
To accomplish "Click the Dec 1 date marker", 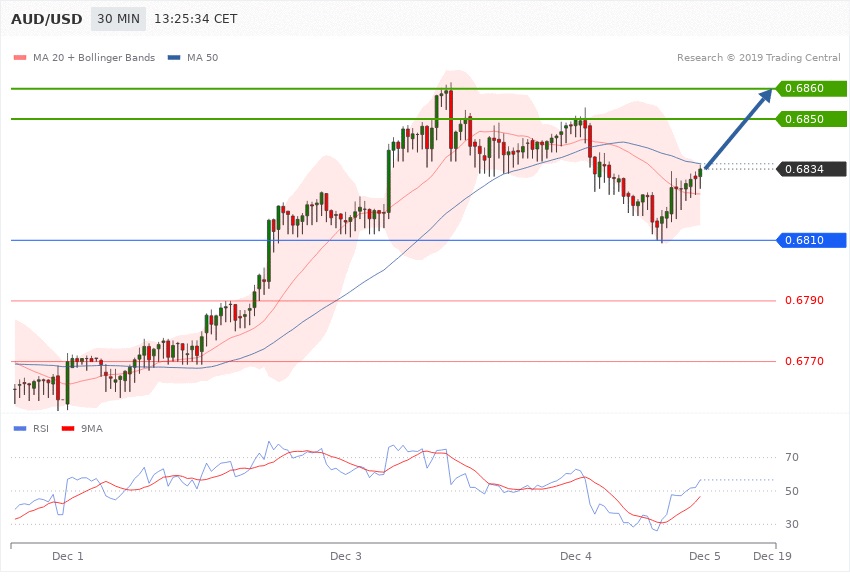I will pos(68,555).
